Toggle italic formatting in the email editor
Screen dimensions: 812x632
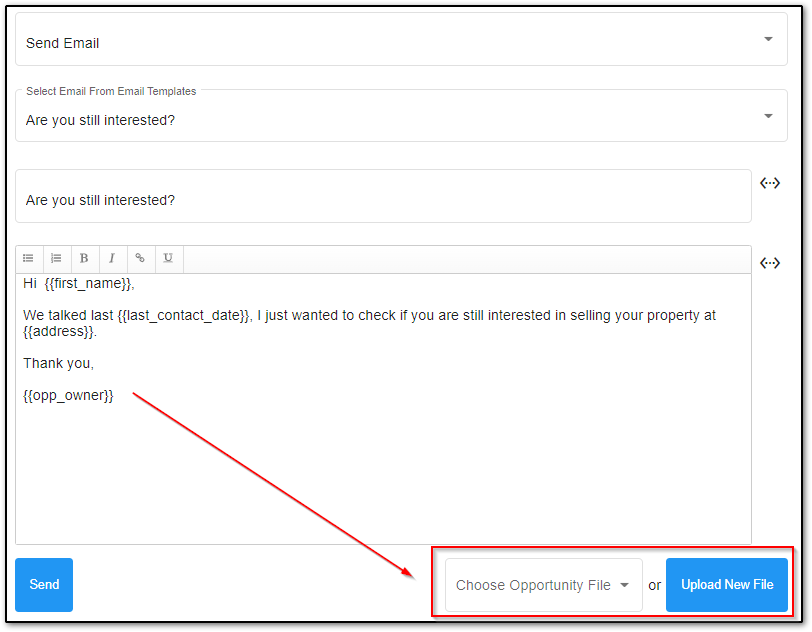(x=112, y=258)
